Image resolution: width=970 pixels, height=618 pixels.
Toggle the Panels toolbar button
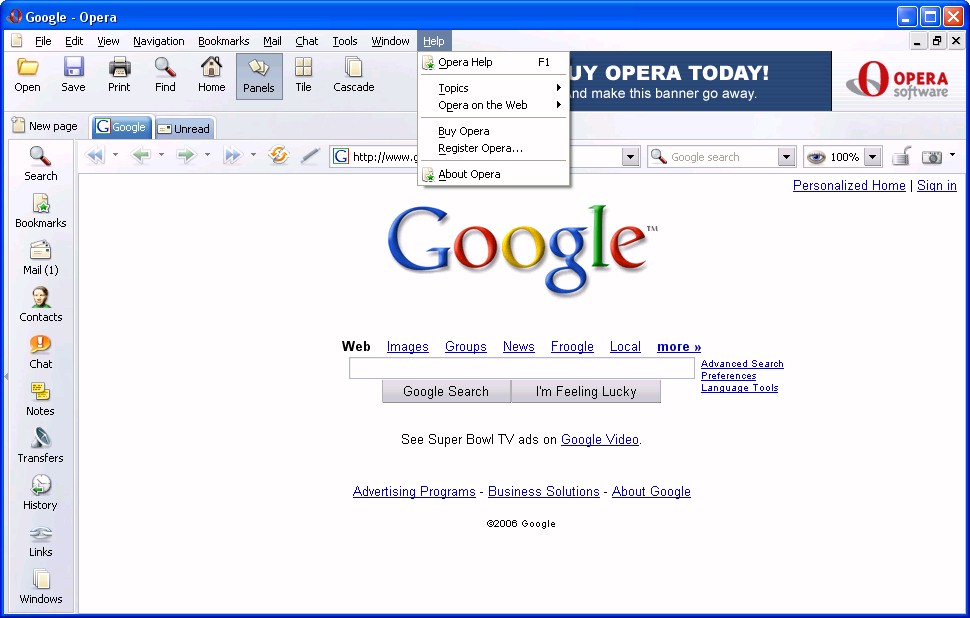tap(259, 76)
